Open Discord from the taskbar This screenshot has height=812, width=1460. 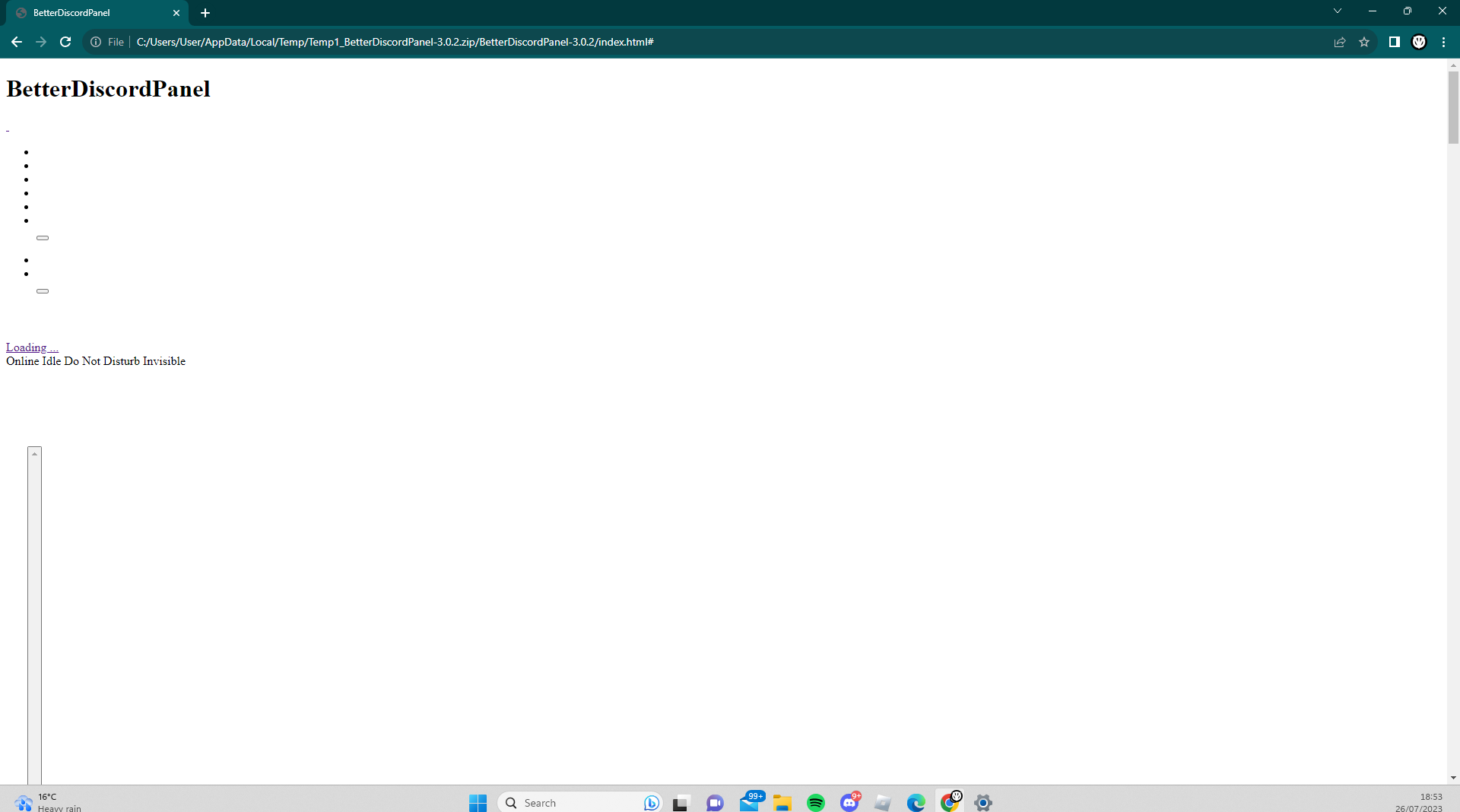pos(849,802)
